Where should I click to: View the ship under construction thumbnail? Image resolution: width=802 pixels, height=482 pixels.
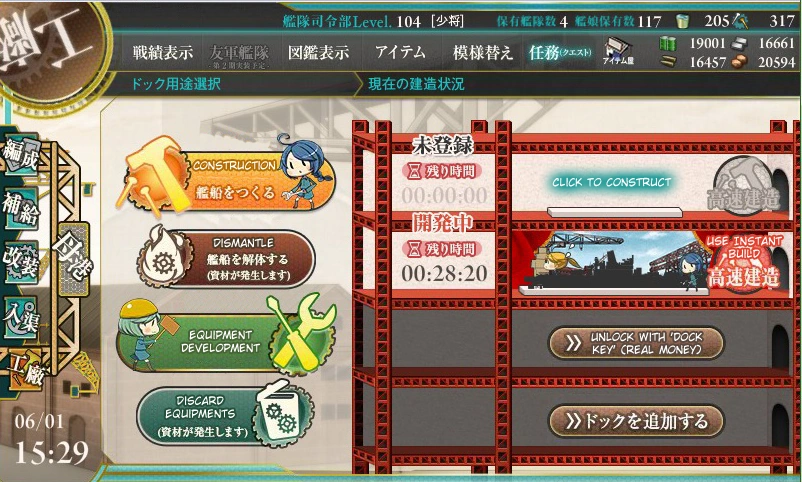point(612,262)
